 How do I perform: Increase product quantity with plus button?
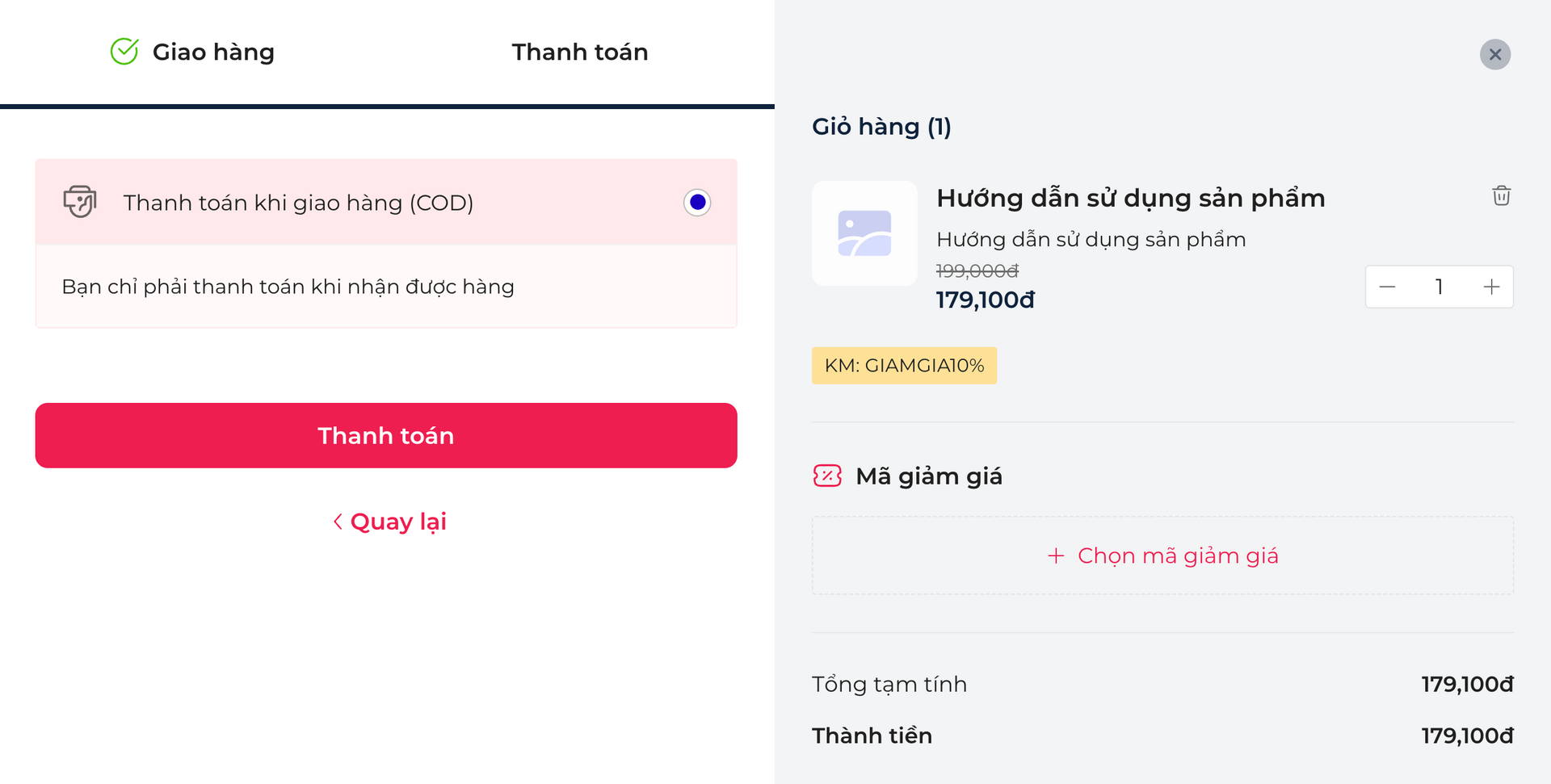(x=1491, y=287)
